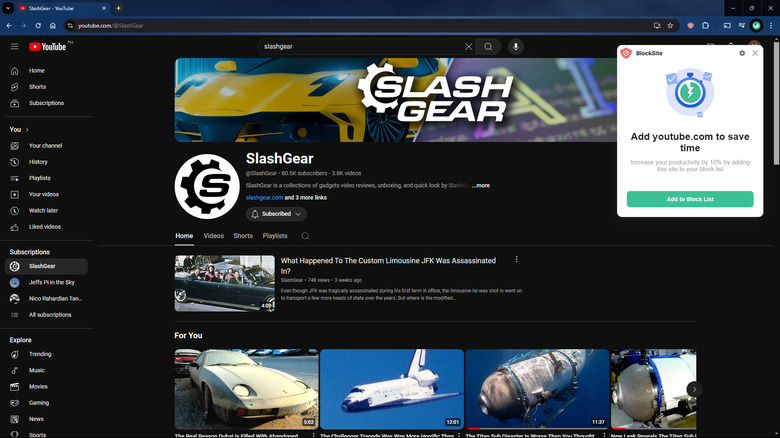Close the BlockSite popup
The width and height of the screenshot is (780, 438).
(755, 53)
